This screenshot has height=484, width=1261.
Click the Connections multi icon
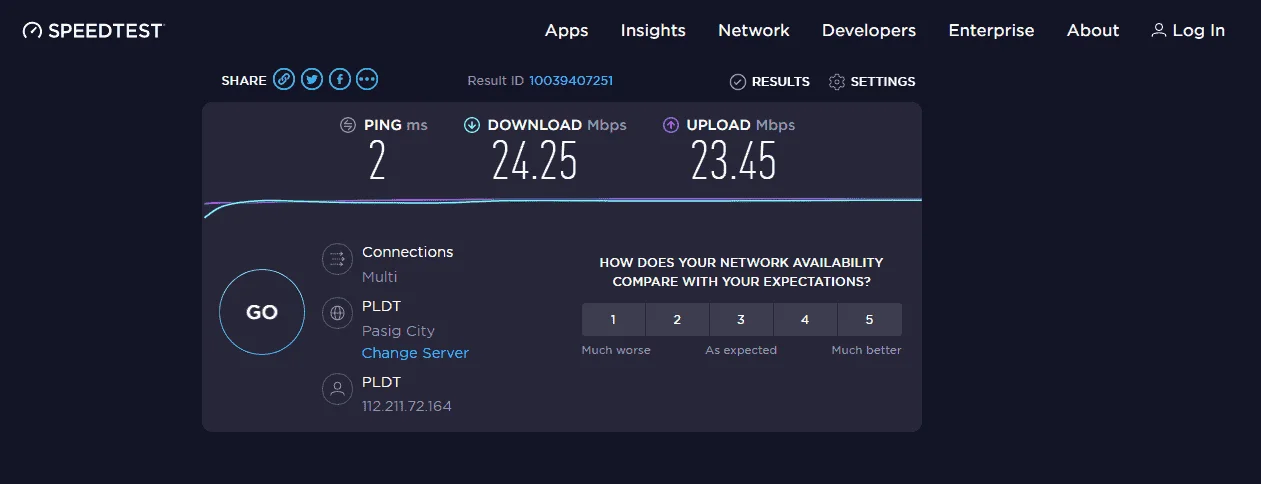(x=338, y=260)
